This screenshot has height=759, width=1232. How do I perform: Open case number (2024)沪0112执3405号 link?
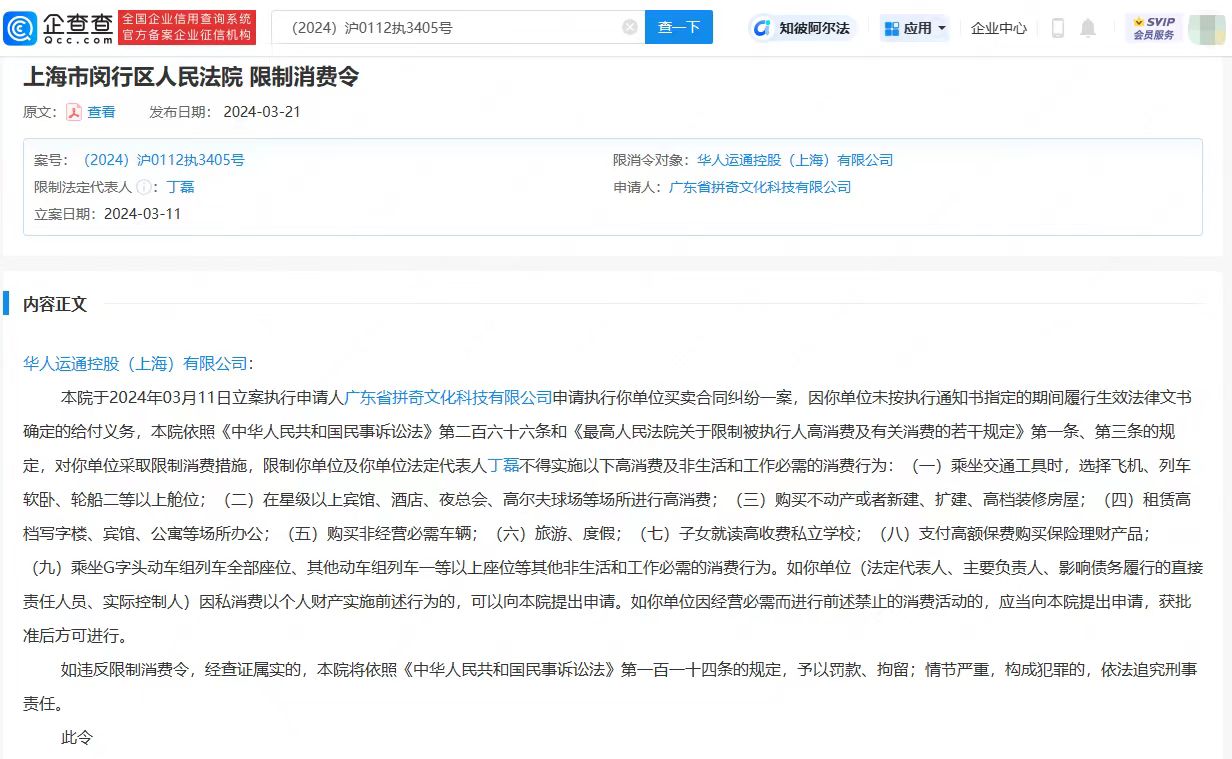pos(161,160)
